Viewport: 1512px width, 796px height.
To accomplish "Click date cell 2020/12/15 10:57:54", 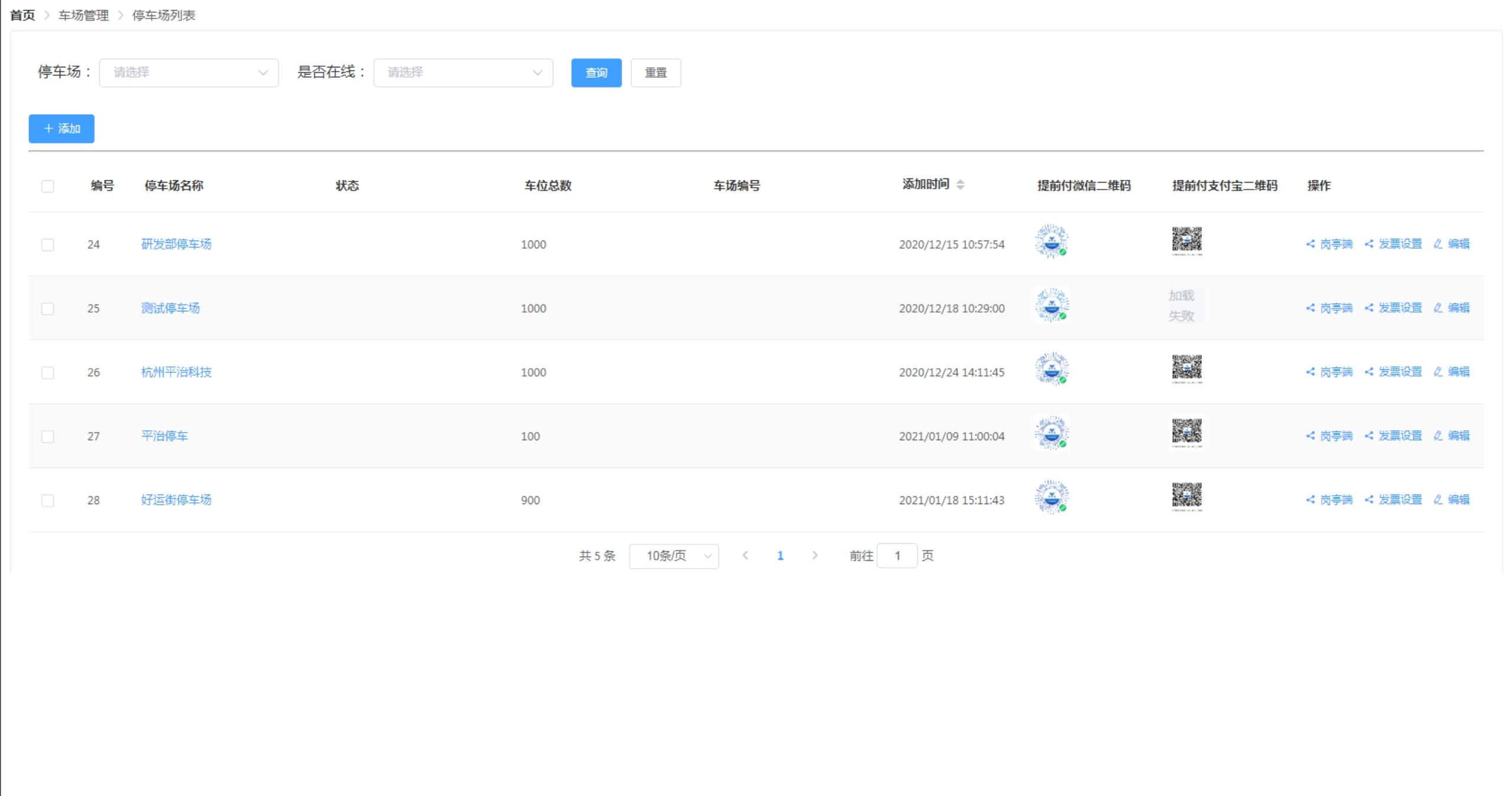I will click(951, 244).
